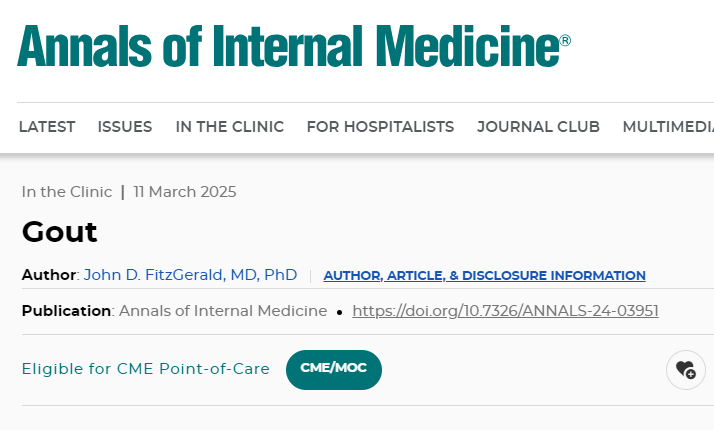Open Eligible for CME Point-of-Care link
The image size is (714, 430).
(146, 369)
